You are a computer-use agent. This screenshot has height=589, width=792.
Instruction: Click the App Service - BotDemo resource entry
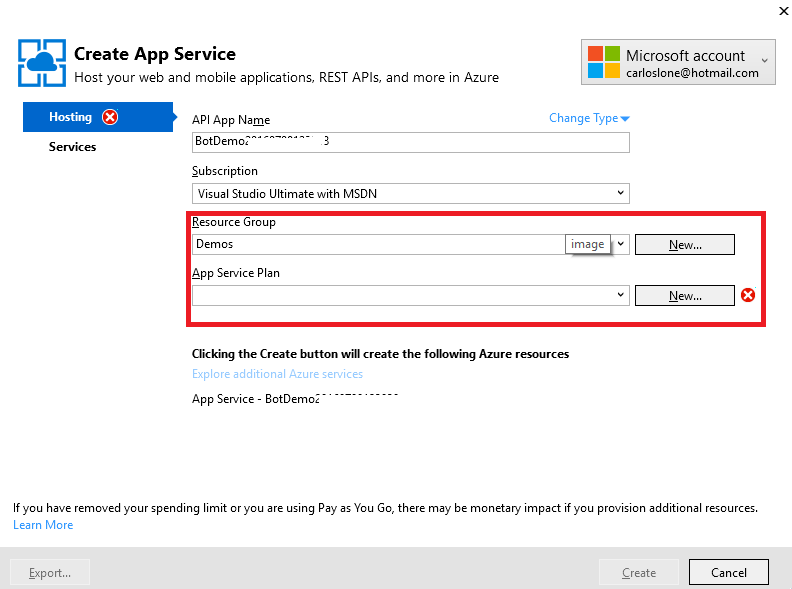coord(295,399)
